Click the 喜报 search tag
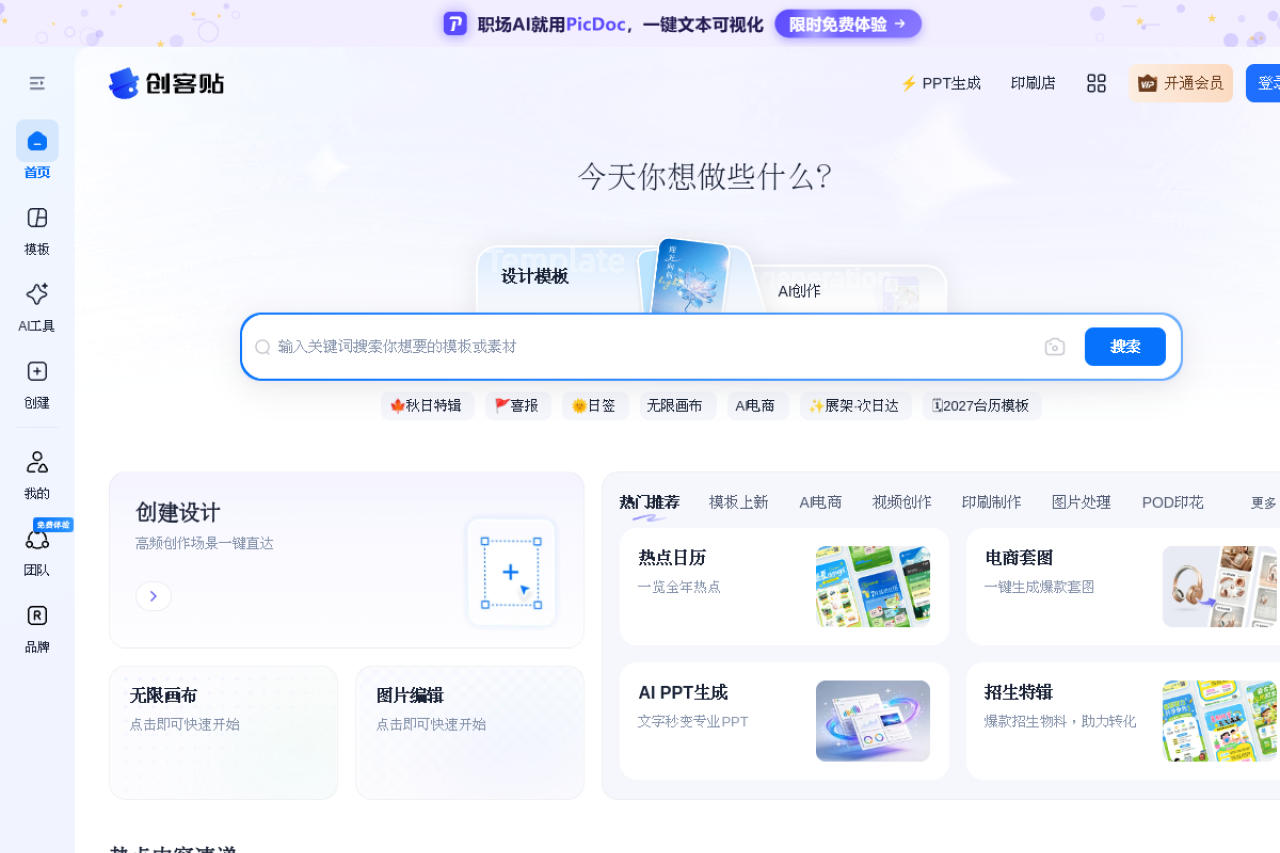 click(517, 405)
